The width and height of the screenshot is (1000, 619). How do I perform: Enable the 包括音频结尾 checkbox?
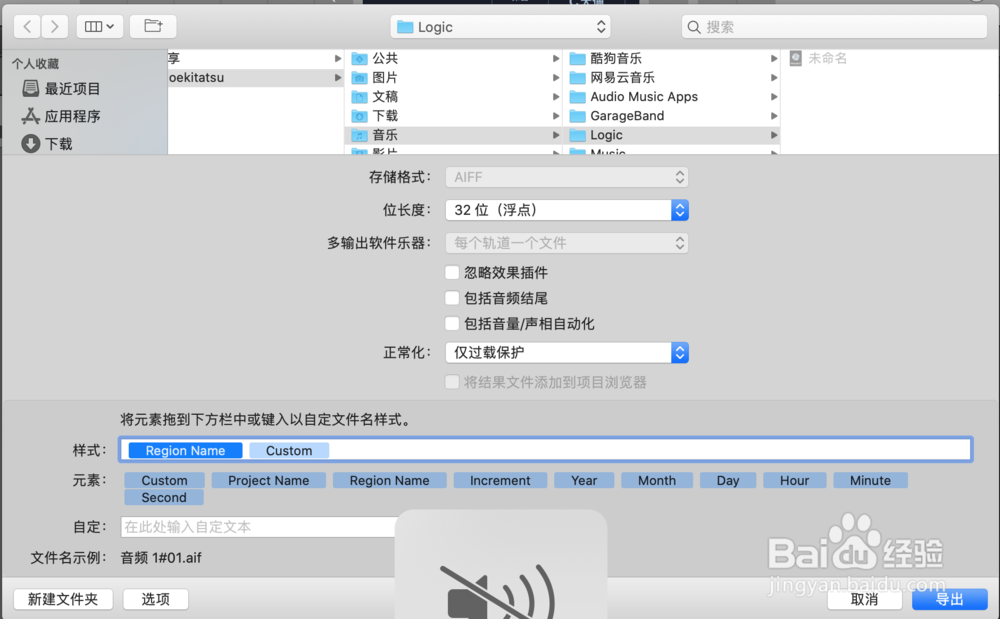point(452,298)
